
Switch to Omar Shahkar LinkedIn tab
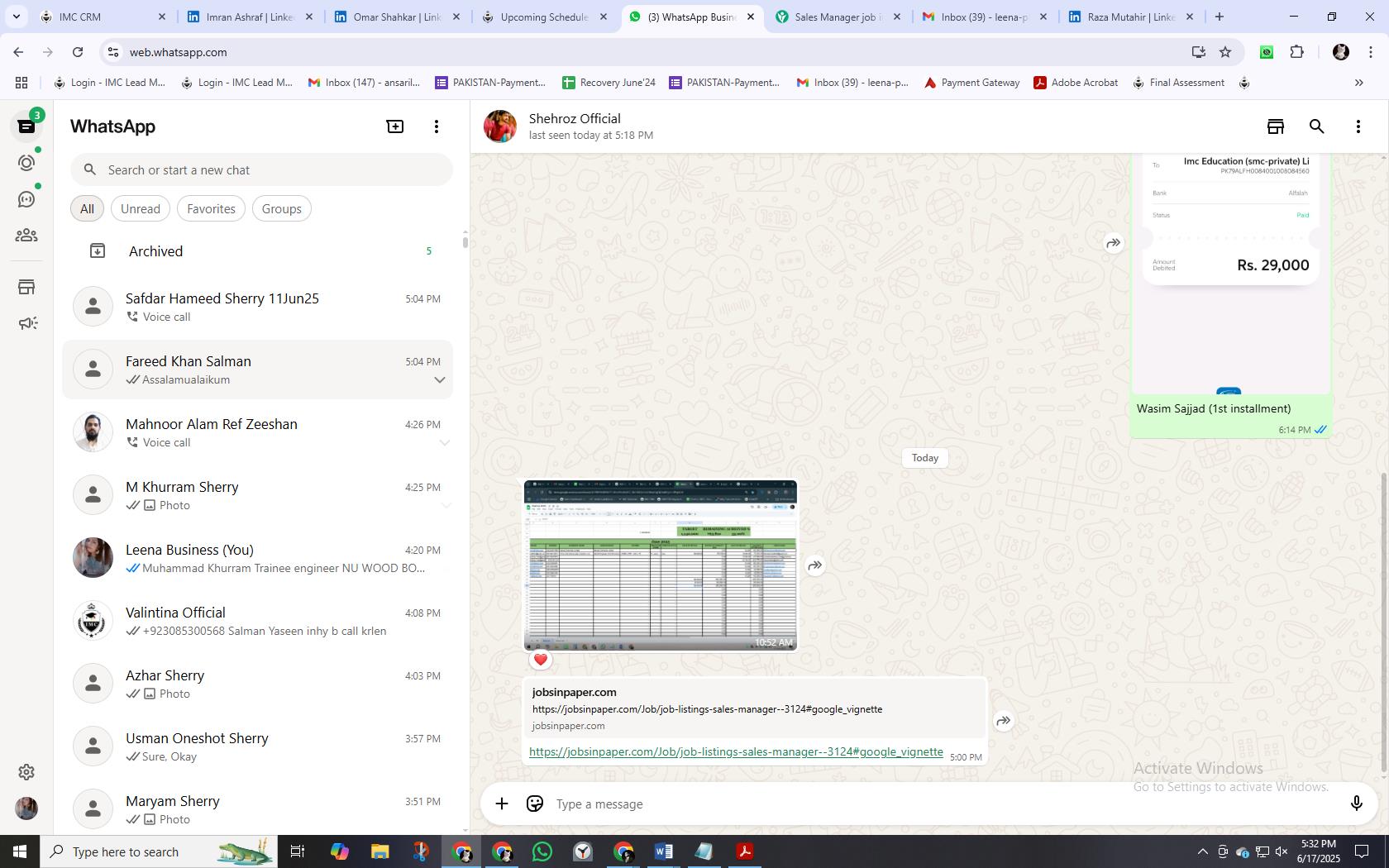point(397,17)
